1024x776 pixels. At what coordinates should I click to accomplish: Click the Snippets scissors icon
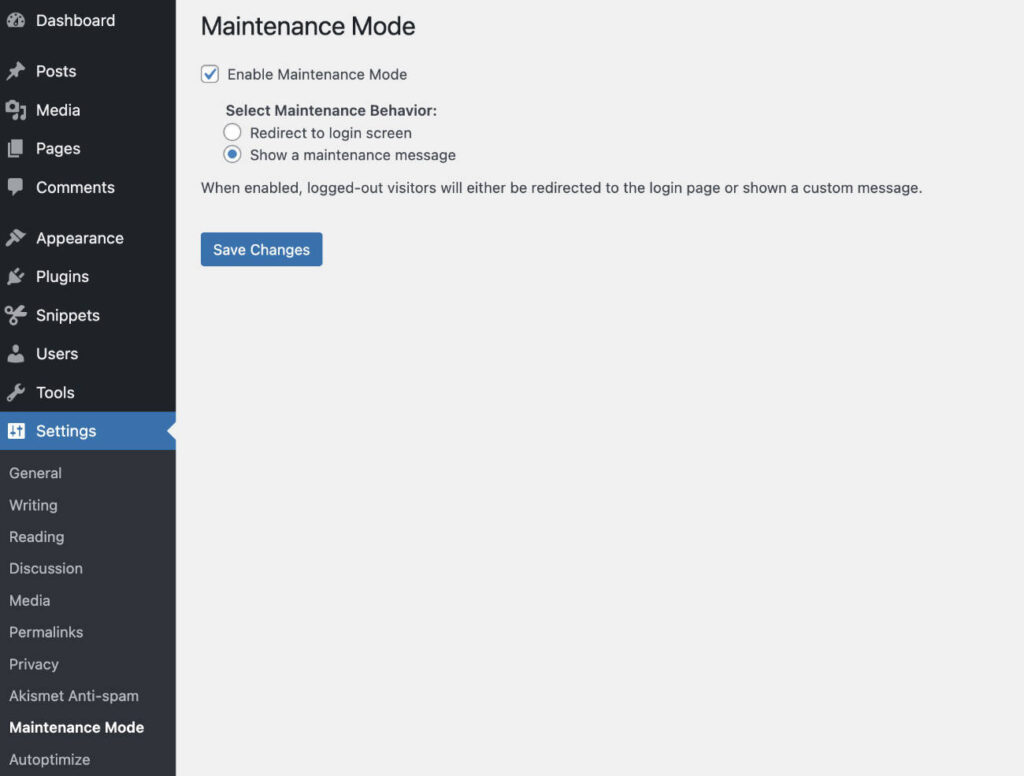pyautogui.click(x=16, y=315)
